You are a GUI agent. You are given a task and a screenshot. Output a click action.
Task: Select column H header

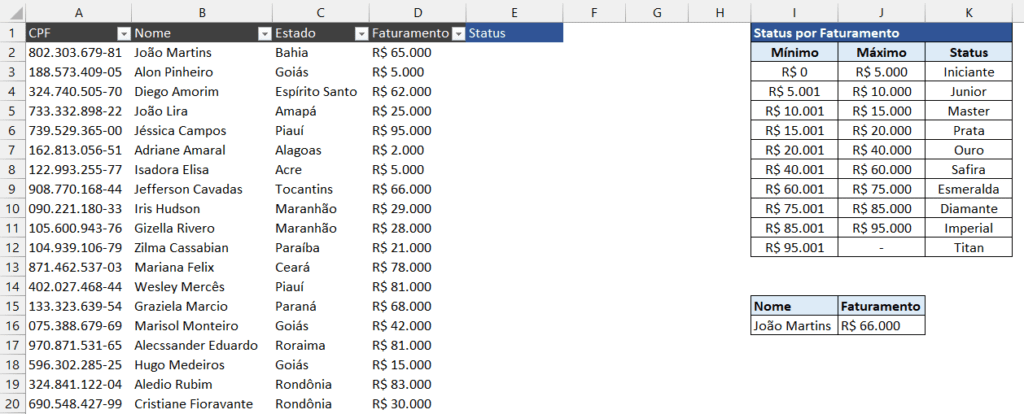(720, 12)
